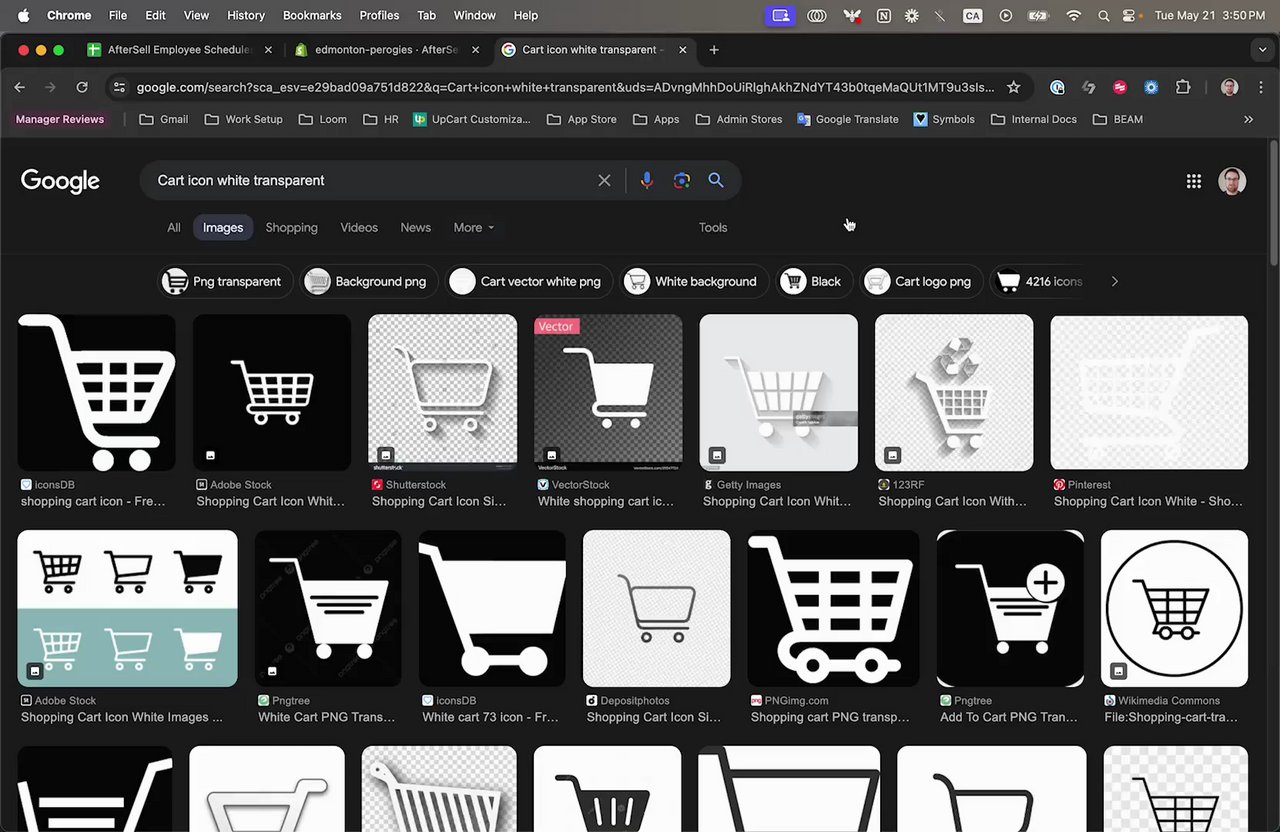
Task: Open Pngtree Add To Cart image
Action: 1010,608
